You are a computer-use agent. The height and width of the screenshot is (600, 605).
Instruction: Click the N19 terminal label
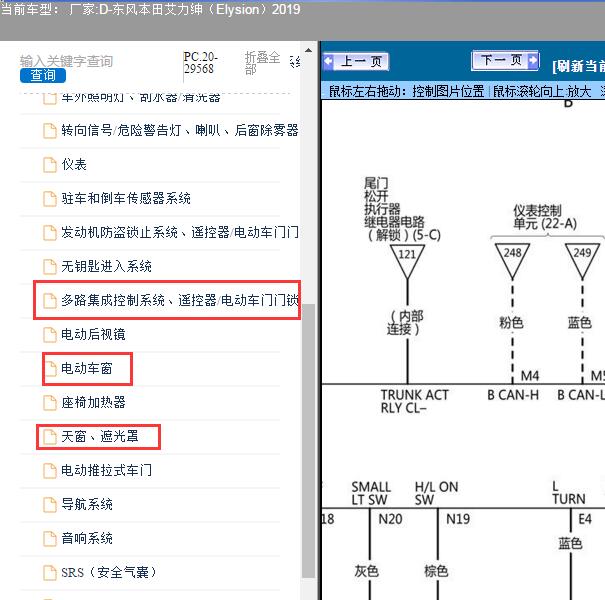[458, 519]
